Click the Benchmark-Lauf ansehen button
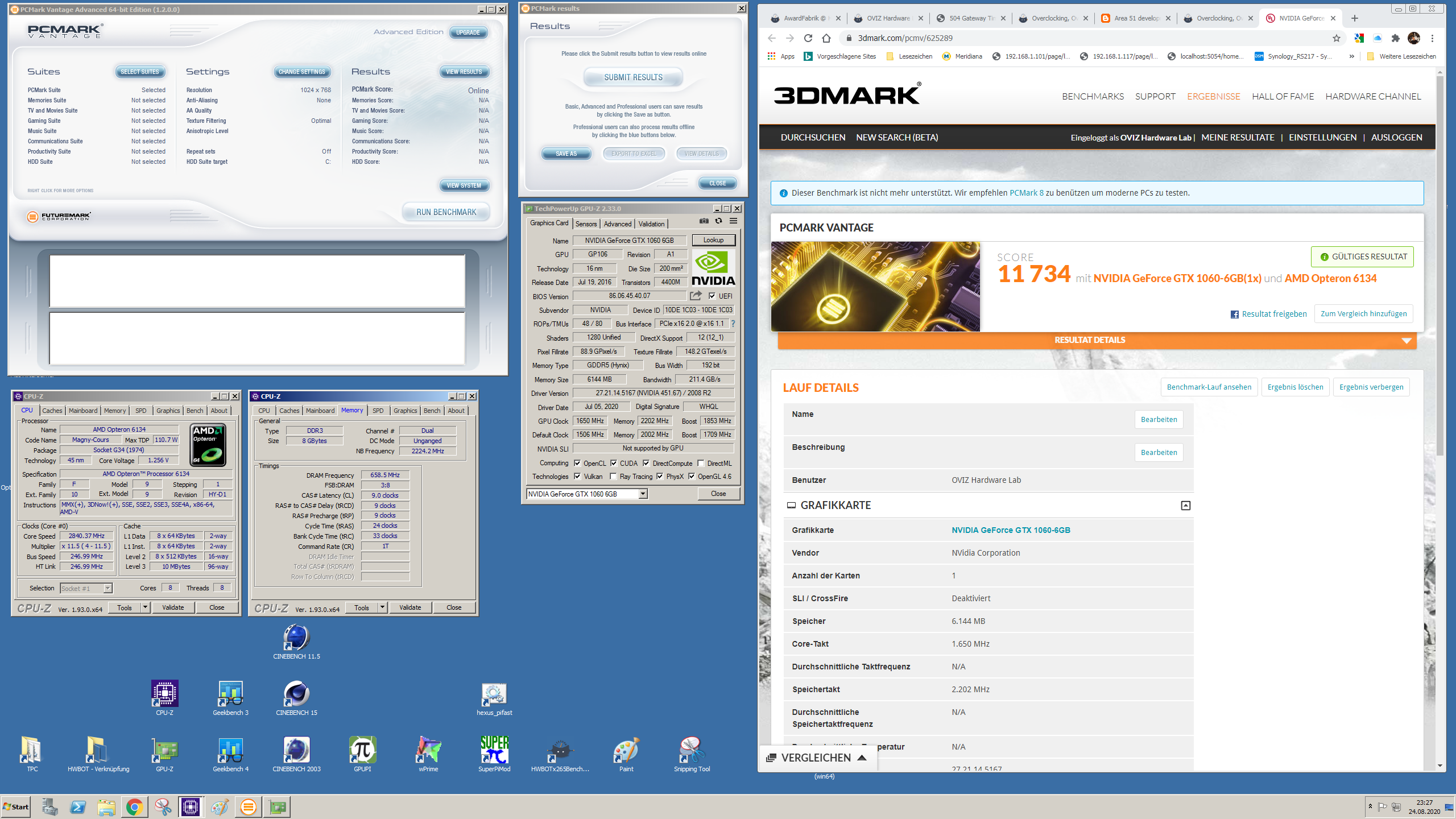1456x819 pixels. tap(1209, 387)
